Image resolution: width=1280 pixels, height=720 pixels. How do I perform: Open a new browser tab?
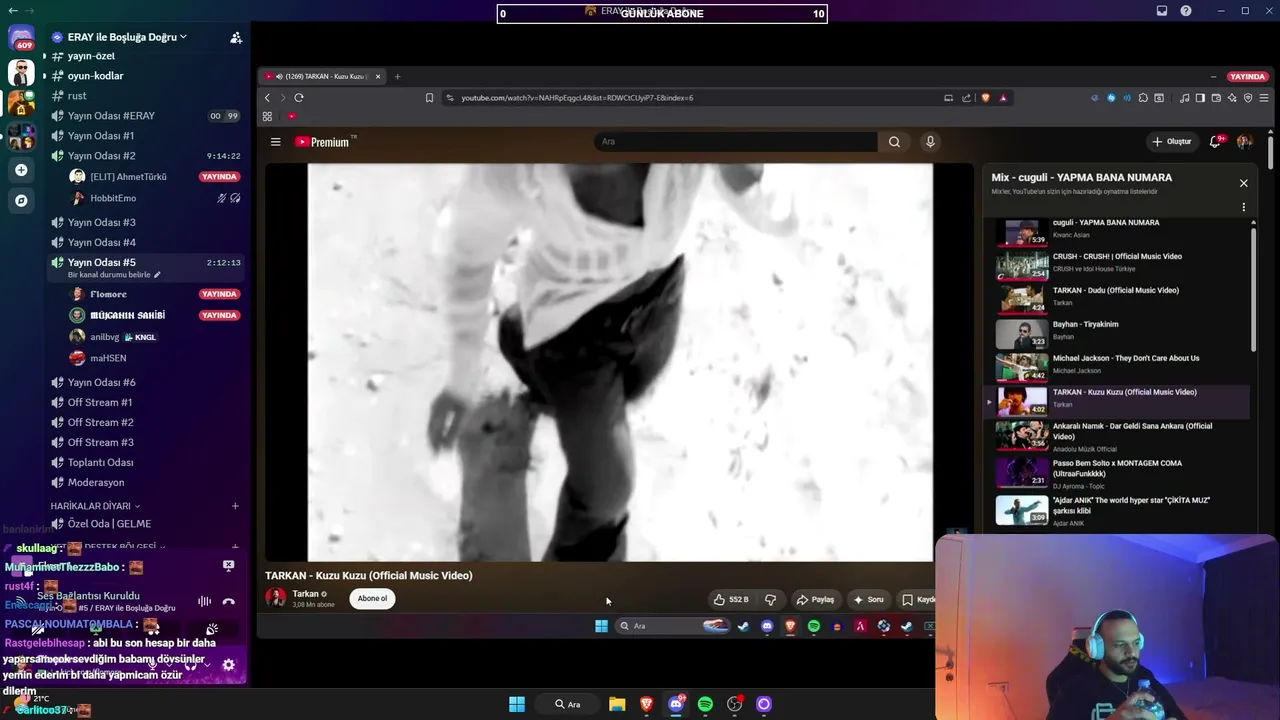click(397, 76)
